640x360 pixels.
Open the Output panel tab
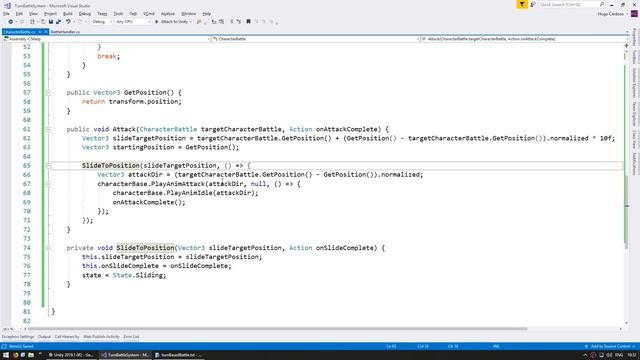coord(44,337)
